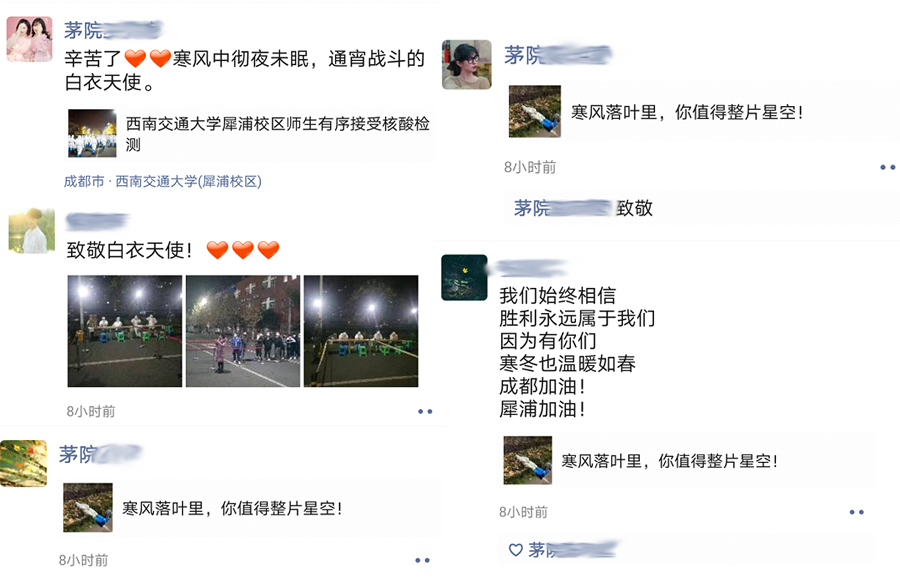This screenshot has width=900, height=581.
Task: View first night photo of testing tables
Action: [125, 331]
